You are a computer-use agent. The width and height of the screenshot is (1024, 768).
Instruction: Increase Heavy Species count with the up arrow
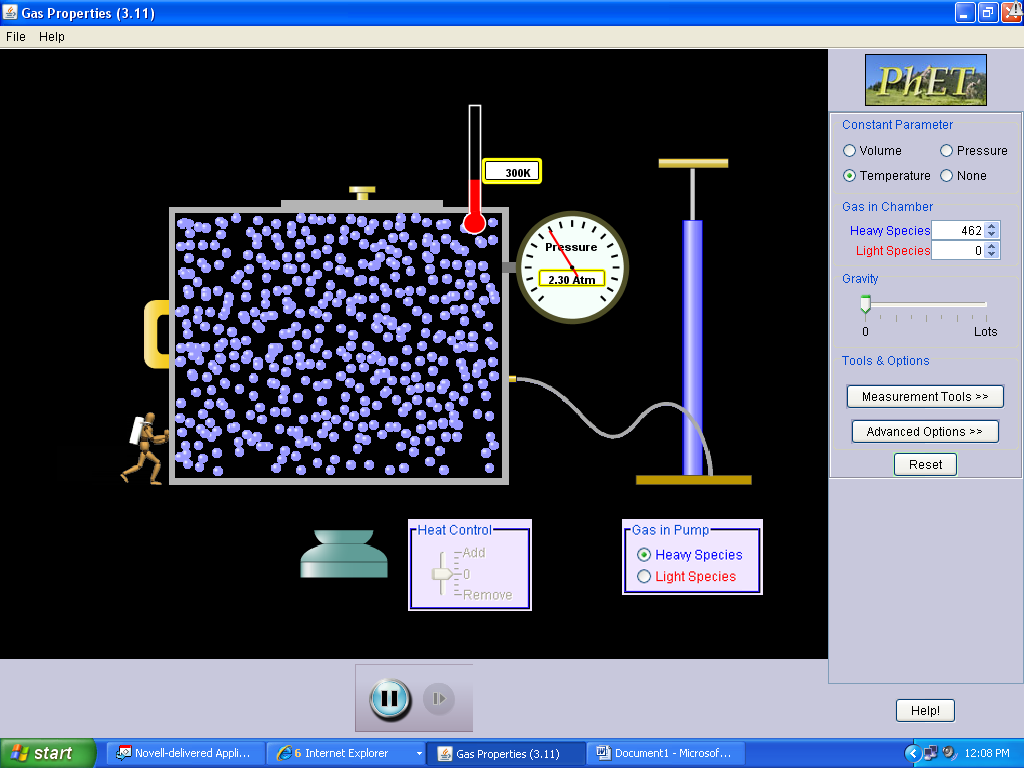tap(991, 226)
